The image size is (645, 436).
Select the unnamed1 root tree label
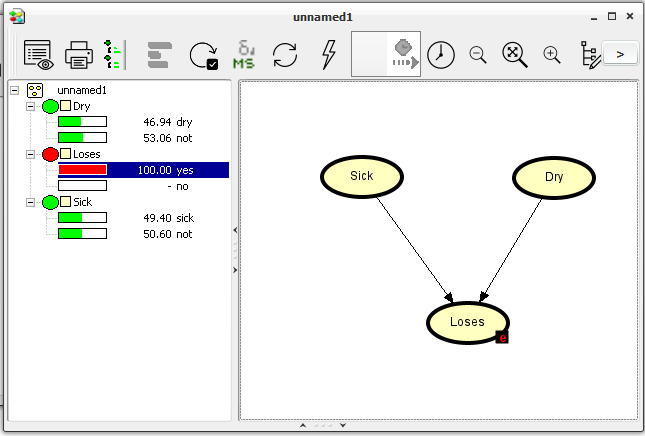[x=82, y=90]
